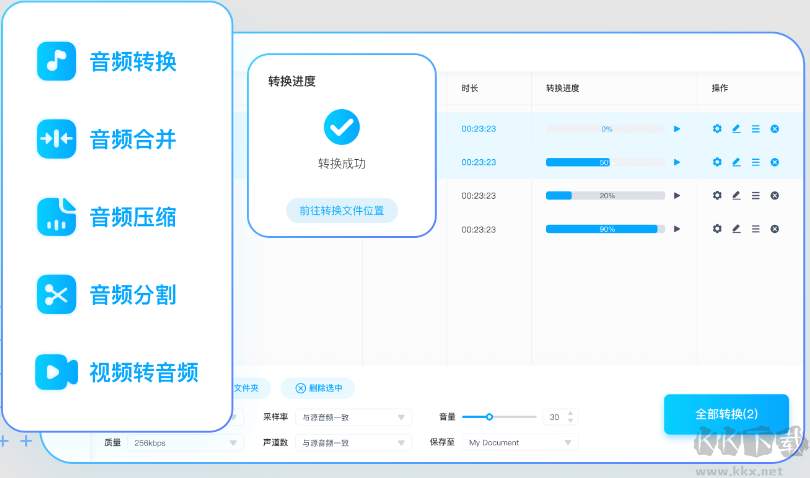
Task: Open the 质量 256kbps quality dropdown
Action: coord(185,442)
